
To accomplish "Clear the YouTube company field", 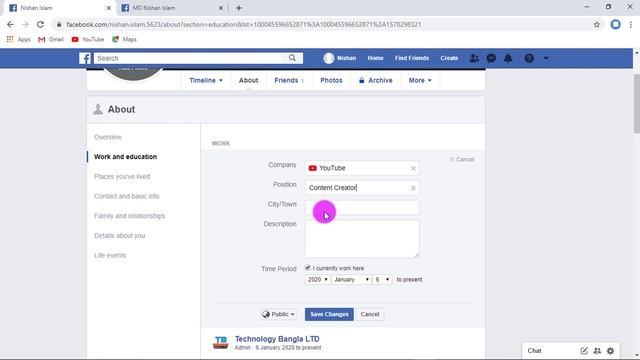I will click(413, 168).
